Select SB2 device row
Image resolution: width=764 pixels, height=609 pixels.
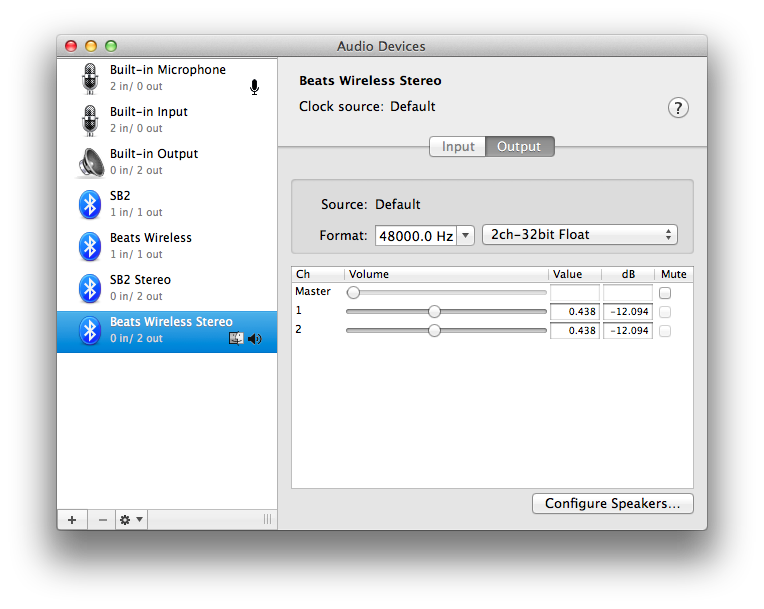click(167, 204)
